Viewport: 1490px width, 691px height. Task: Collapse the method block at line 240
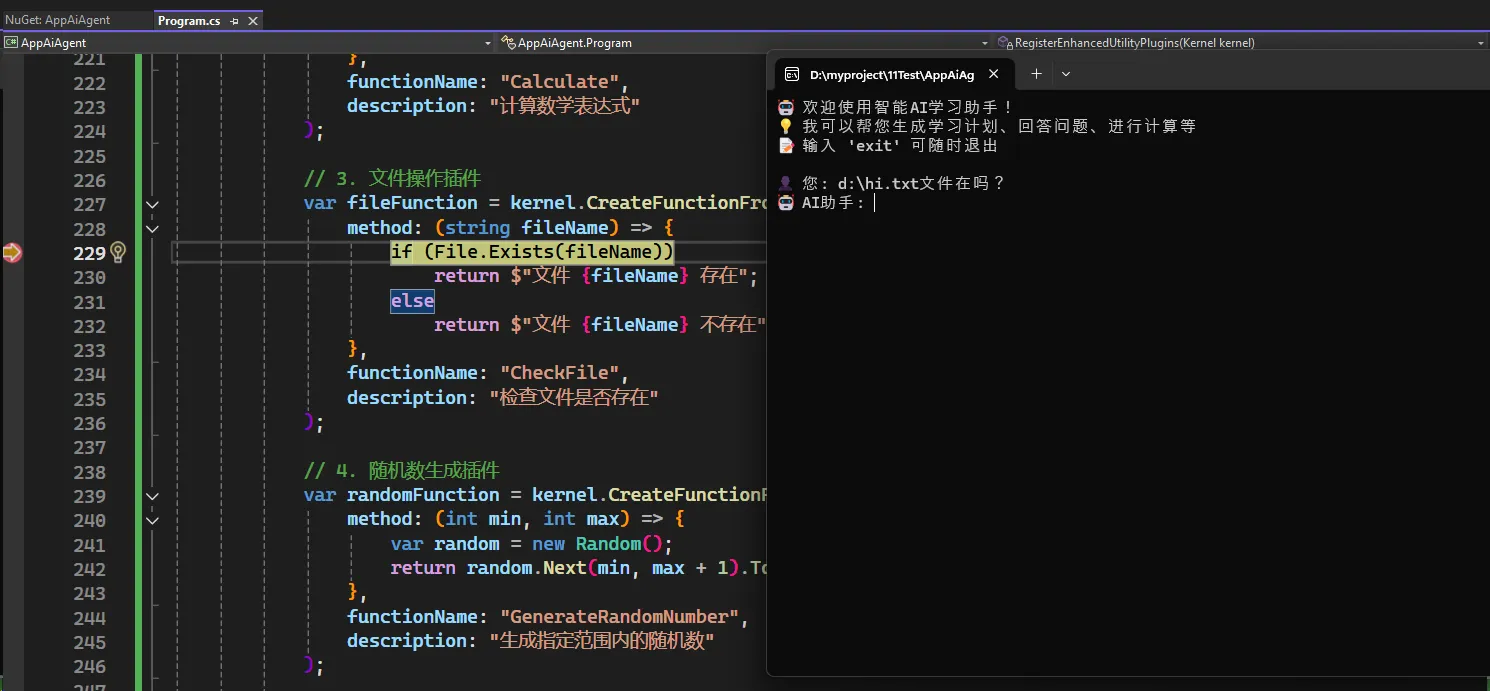point(152,520)
